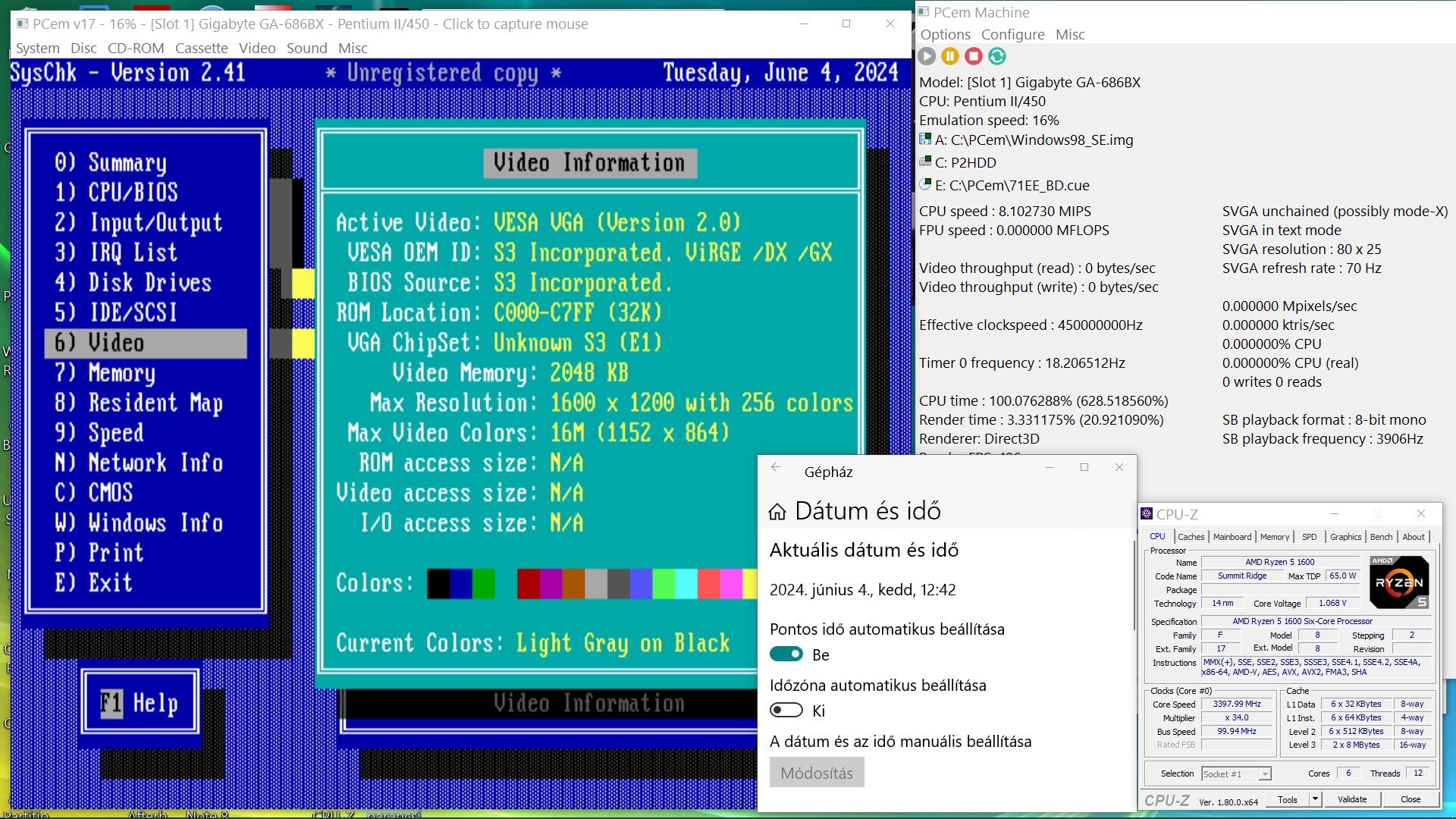Switch to the Bench tab in CPU-Z
The image size is (1456, 819).
1382,537
